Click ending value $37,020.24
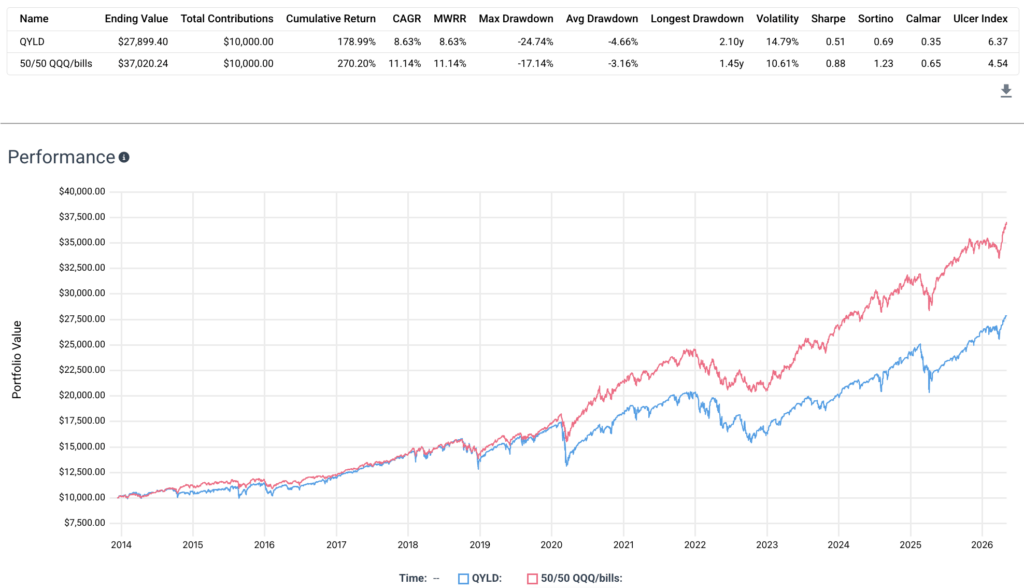This screenshot has width=1024, height=588. pyautogui.click(x=143, y=64)
